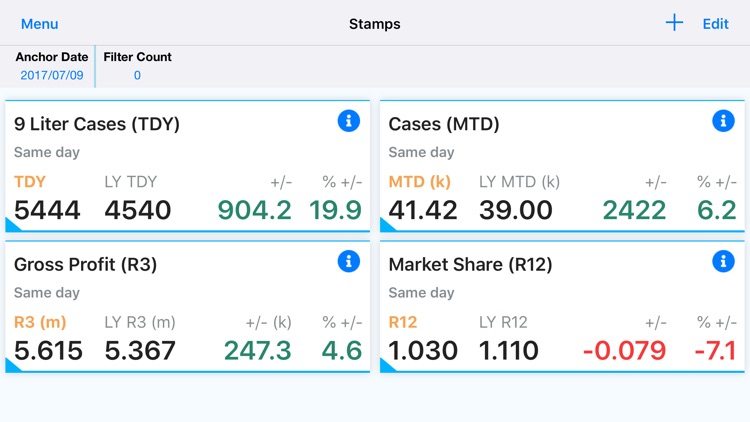Tap the plus icon to add a stamp

674,22
